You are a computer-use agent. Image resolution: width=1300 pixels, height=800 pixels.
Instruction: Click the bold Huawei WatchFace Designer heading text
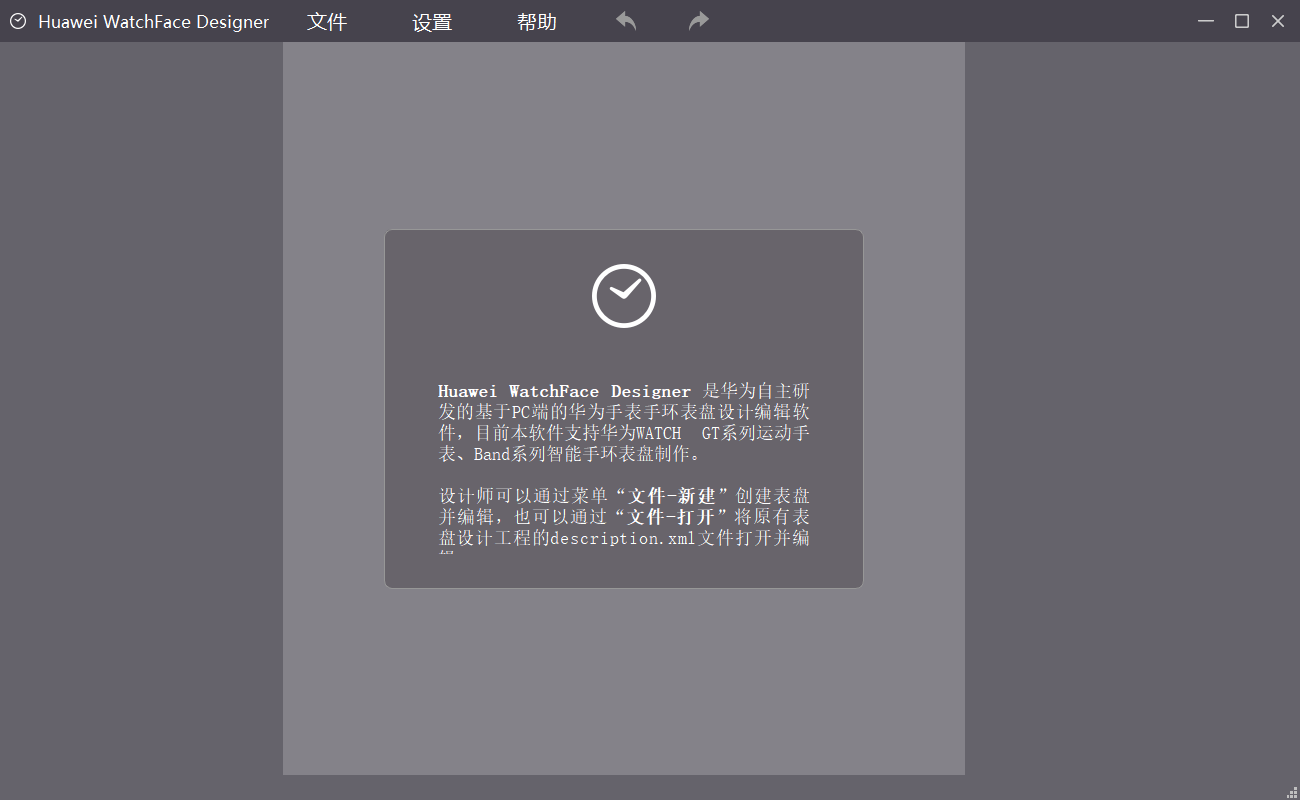[x=564, y=391]
